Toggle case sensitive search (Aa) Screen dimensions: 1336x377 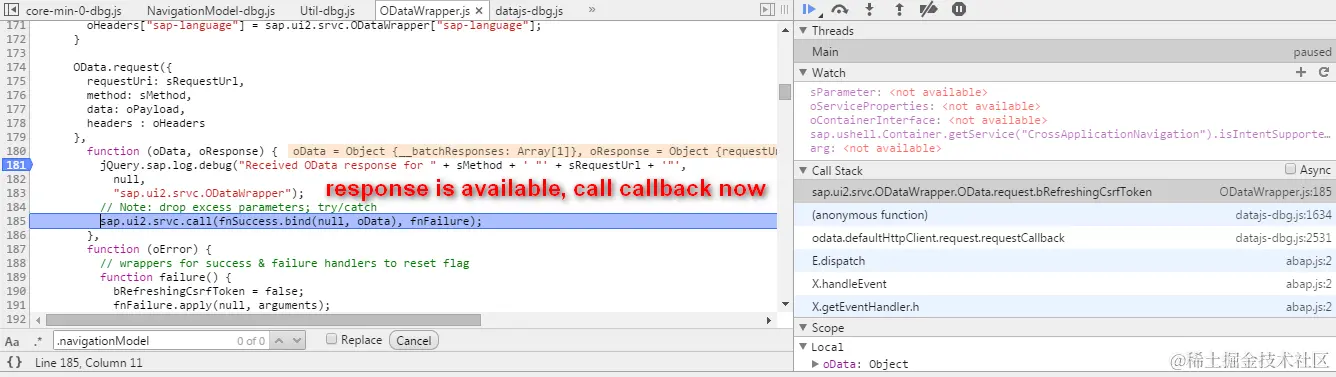click(x=12, y=341)
